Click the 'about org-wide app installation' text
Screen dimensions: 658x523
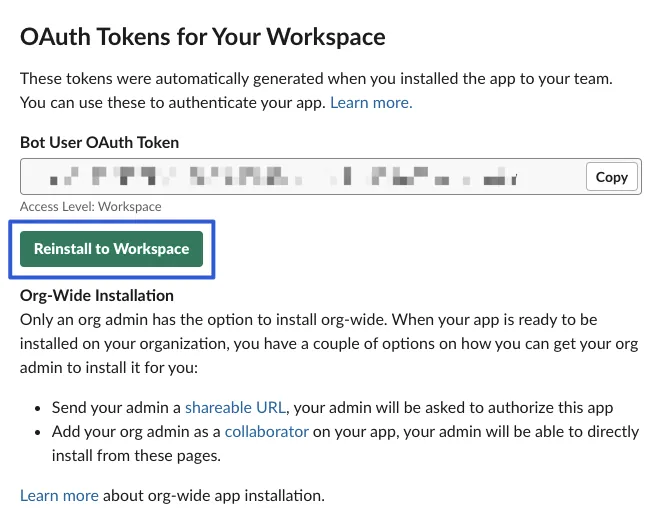(213, 495)
